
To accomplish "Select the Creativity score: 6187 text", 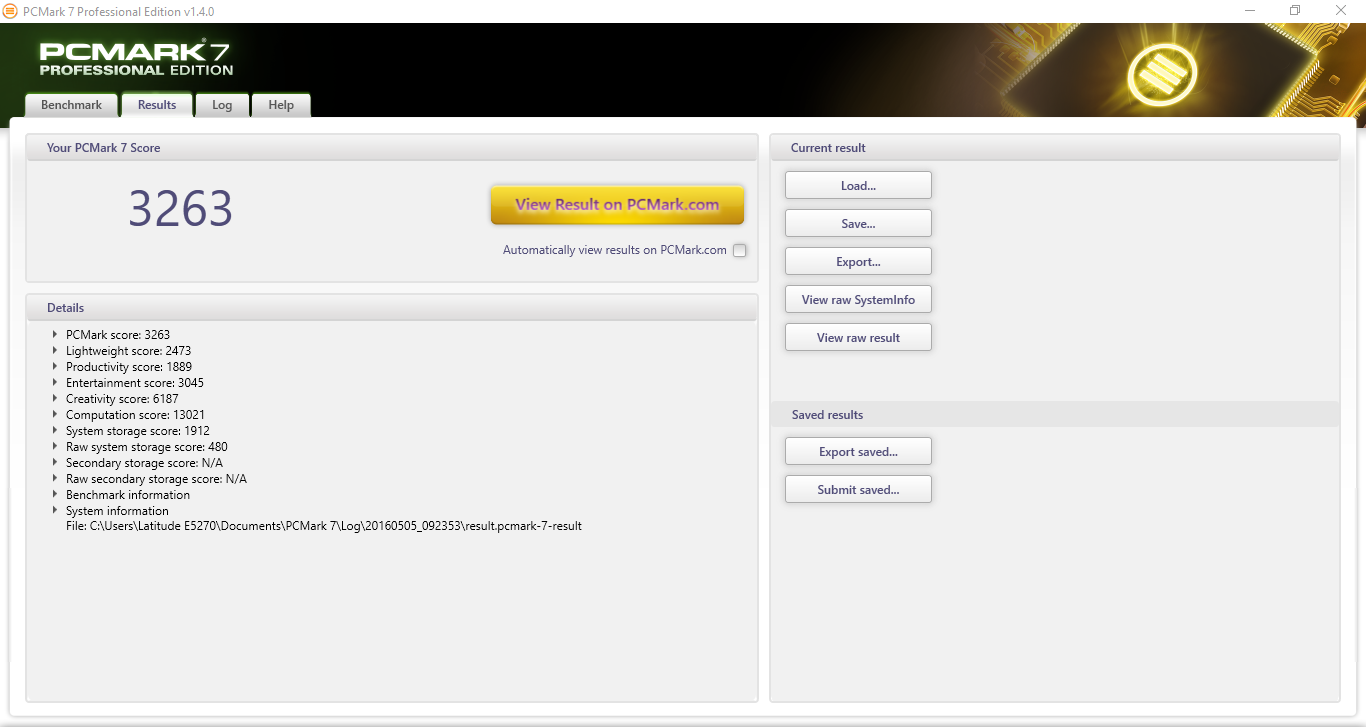I will [122, 399].
